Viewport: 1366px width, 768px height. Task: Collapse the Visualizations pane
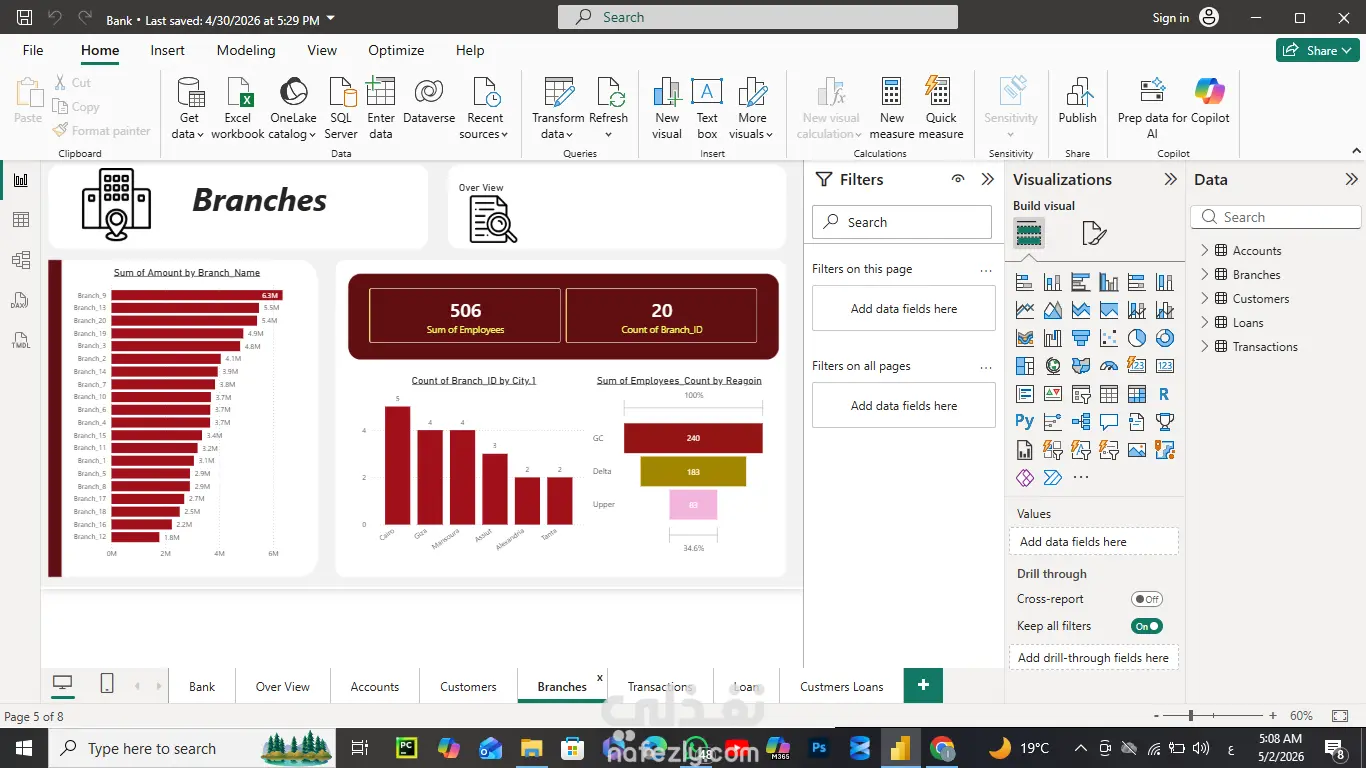pos(1170,179)
